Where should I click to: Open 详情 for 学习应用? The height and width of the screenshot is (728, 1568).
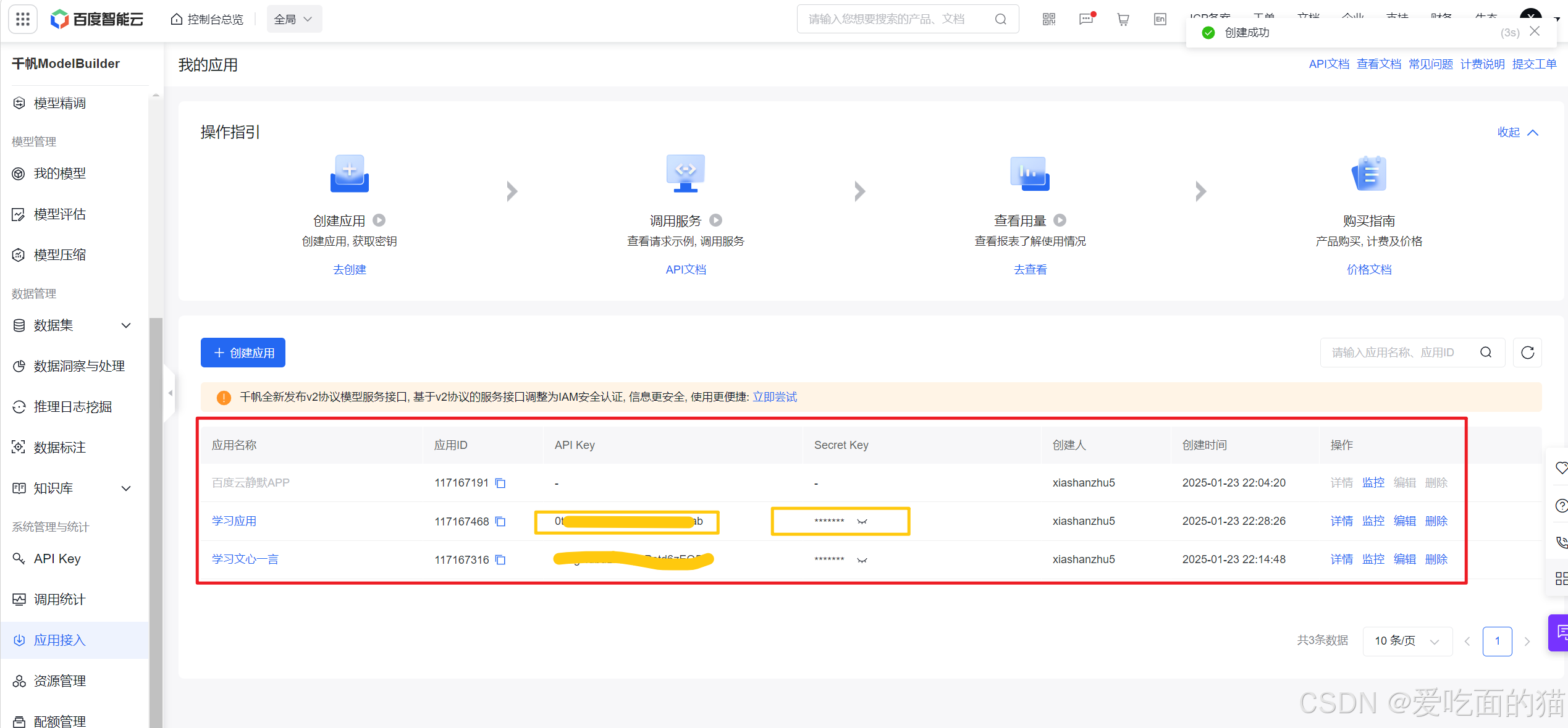click(x=1341, y=521)
